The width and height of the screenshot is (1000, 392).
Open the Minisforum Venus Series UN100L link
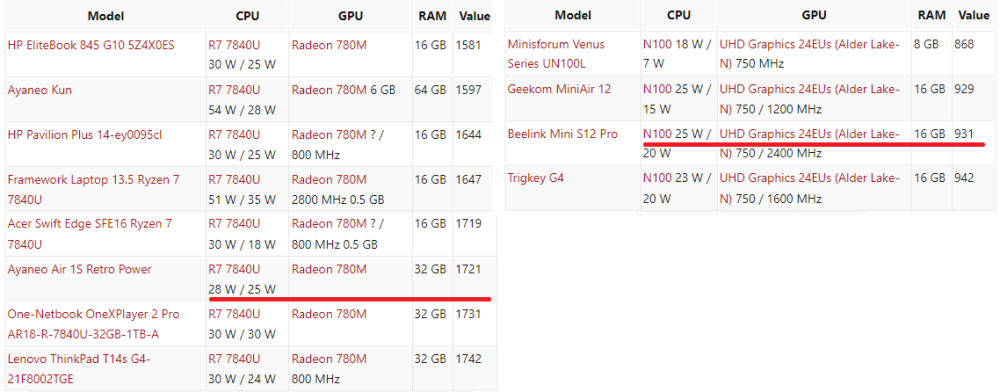point(556,54)
